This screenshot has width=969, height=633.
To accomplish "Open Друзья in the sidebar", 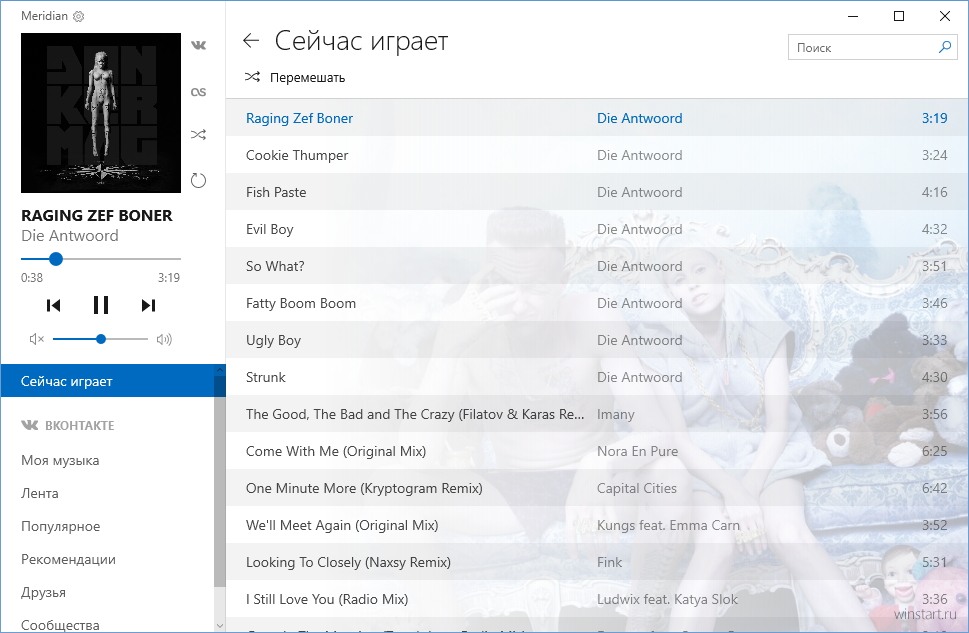I will tap(43, 592).
